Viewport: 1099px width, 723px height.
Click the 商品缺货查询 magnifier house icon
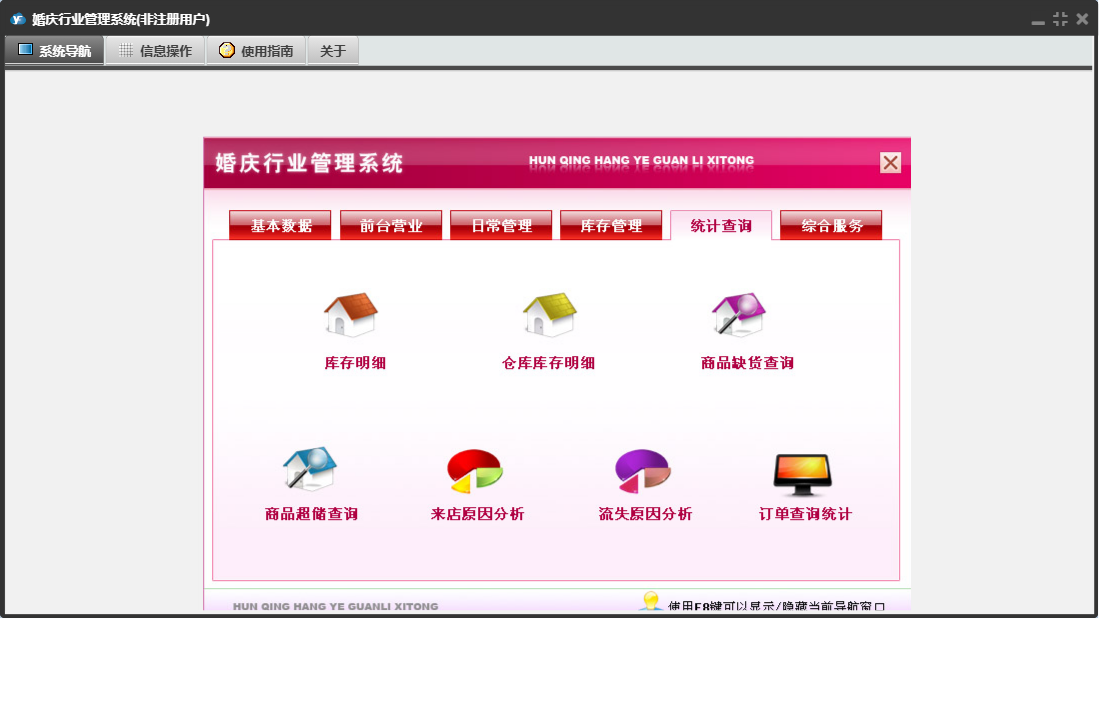(x=739, y=315)
